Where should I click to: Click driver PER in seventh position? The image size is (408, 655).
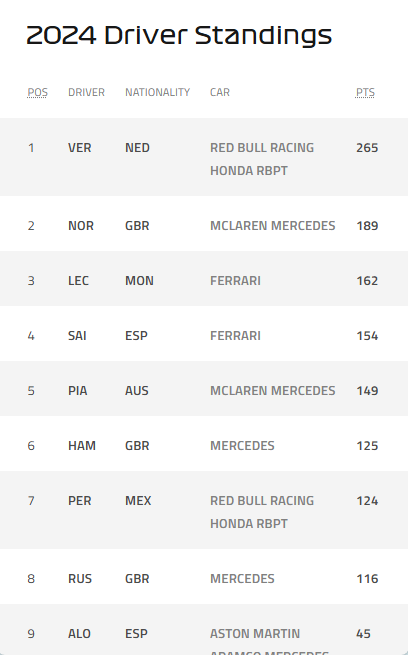click(79, 501)
